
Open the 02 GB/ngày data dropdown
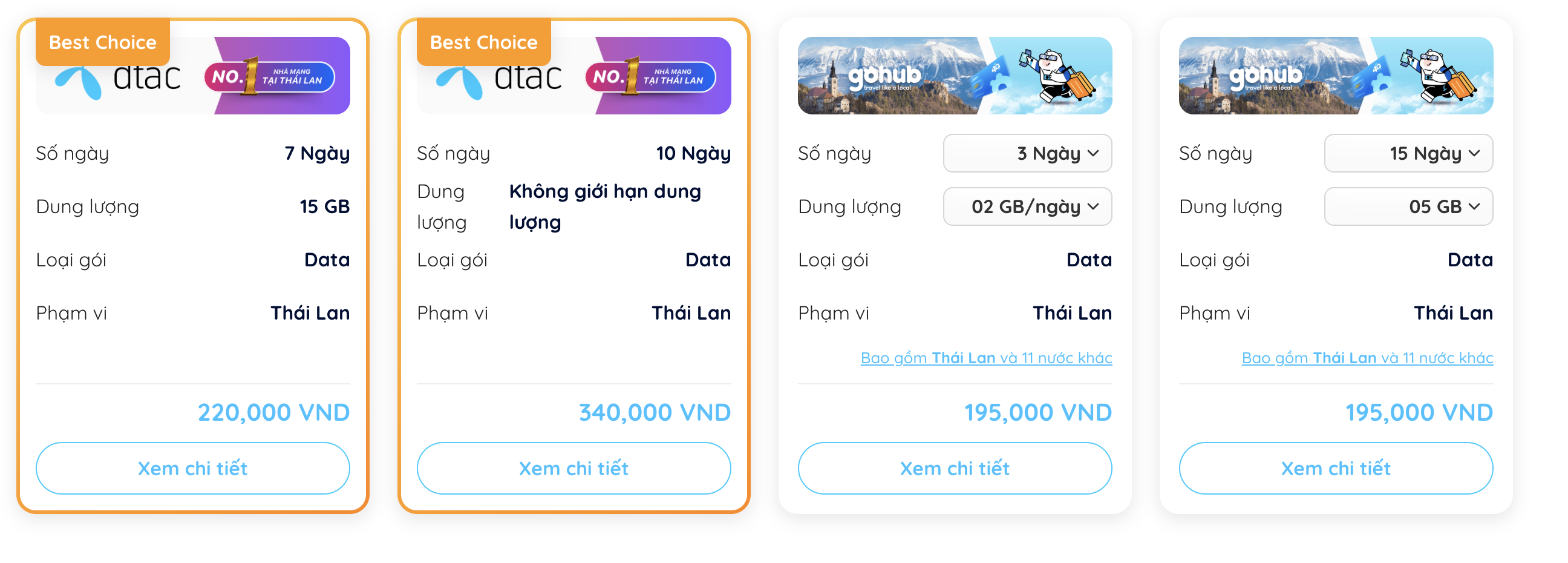pos(1027,206)
